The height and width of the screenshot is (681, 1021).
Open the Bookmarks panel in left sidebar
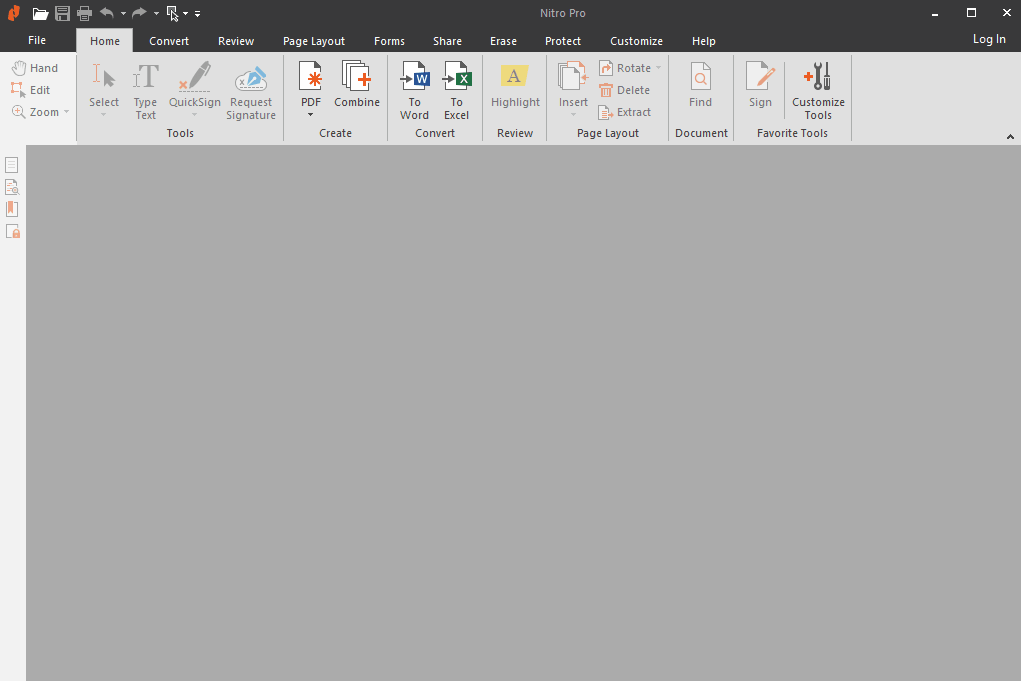click(x=12, y=209)
